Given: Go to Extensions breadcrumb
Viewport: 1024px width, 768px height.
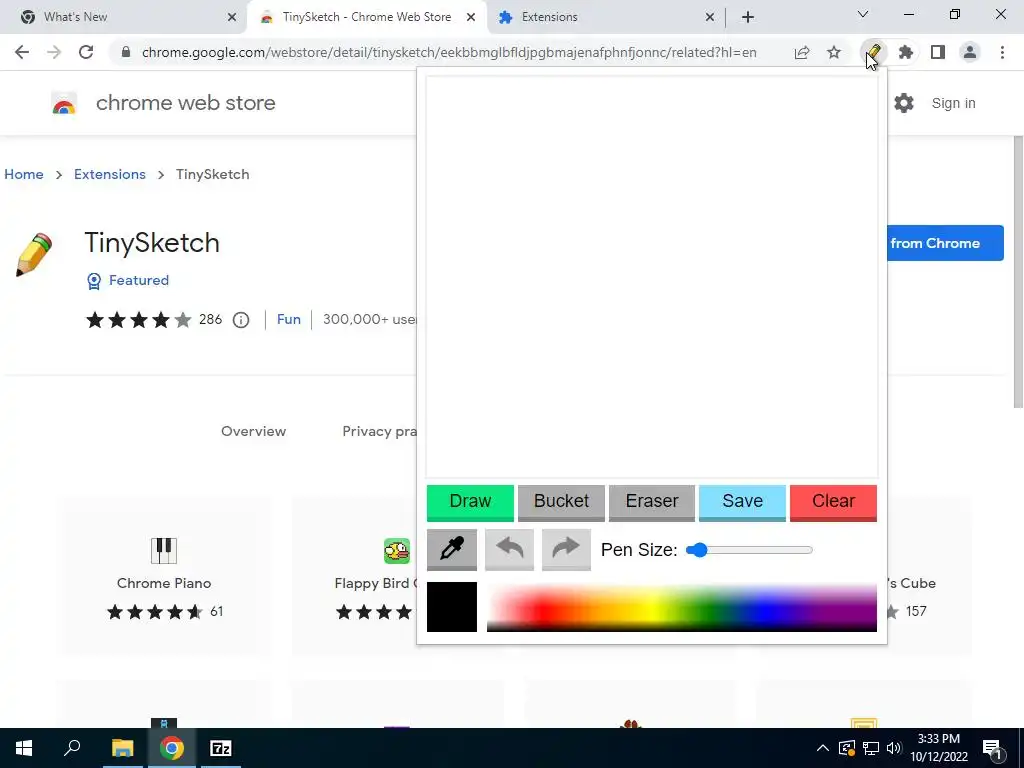Looking at the screenshot, I should click(x=110, y=174).
